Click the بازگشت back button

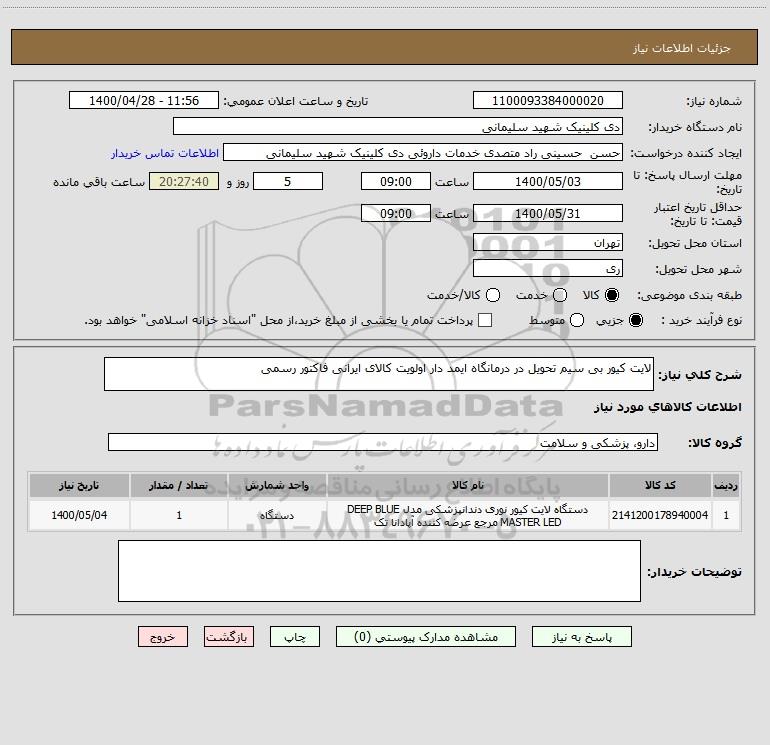[x=229, y=636]
